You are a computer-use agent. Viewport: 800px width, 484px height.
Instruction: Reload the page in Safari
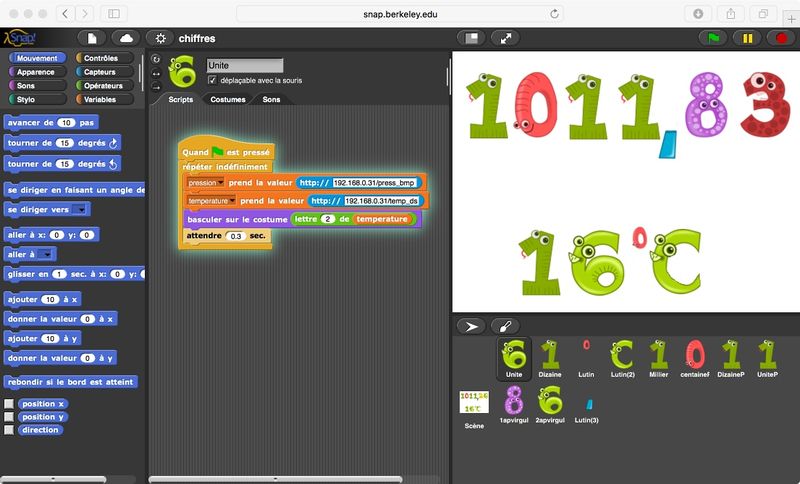[554, 14]
